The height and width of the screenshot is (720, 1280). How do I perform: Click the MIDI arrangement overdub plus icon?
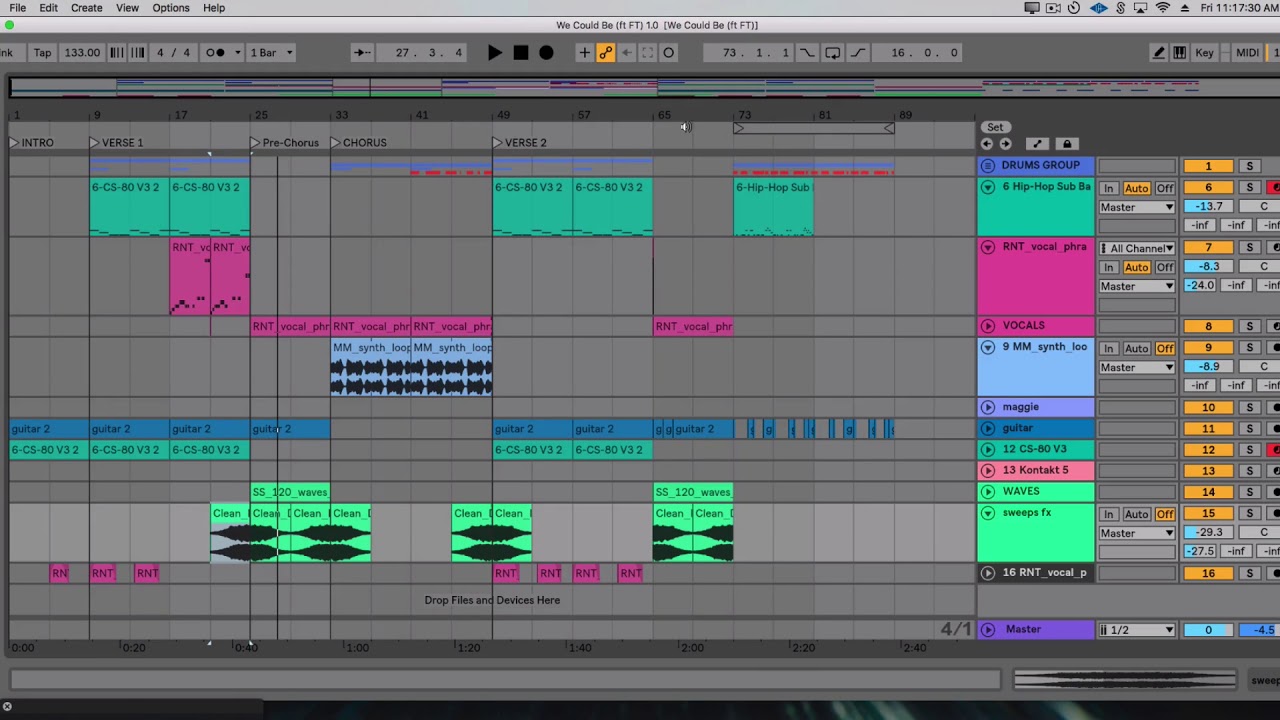click(585, 53)
